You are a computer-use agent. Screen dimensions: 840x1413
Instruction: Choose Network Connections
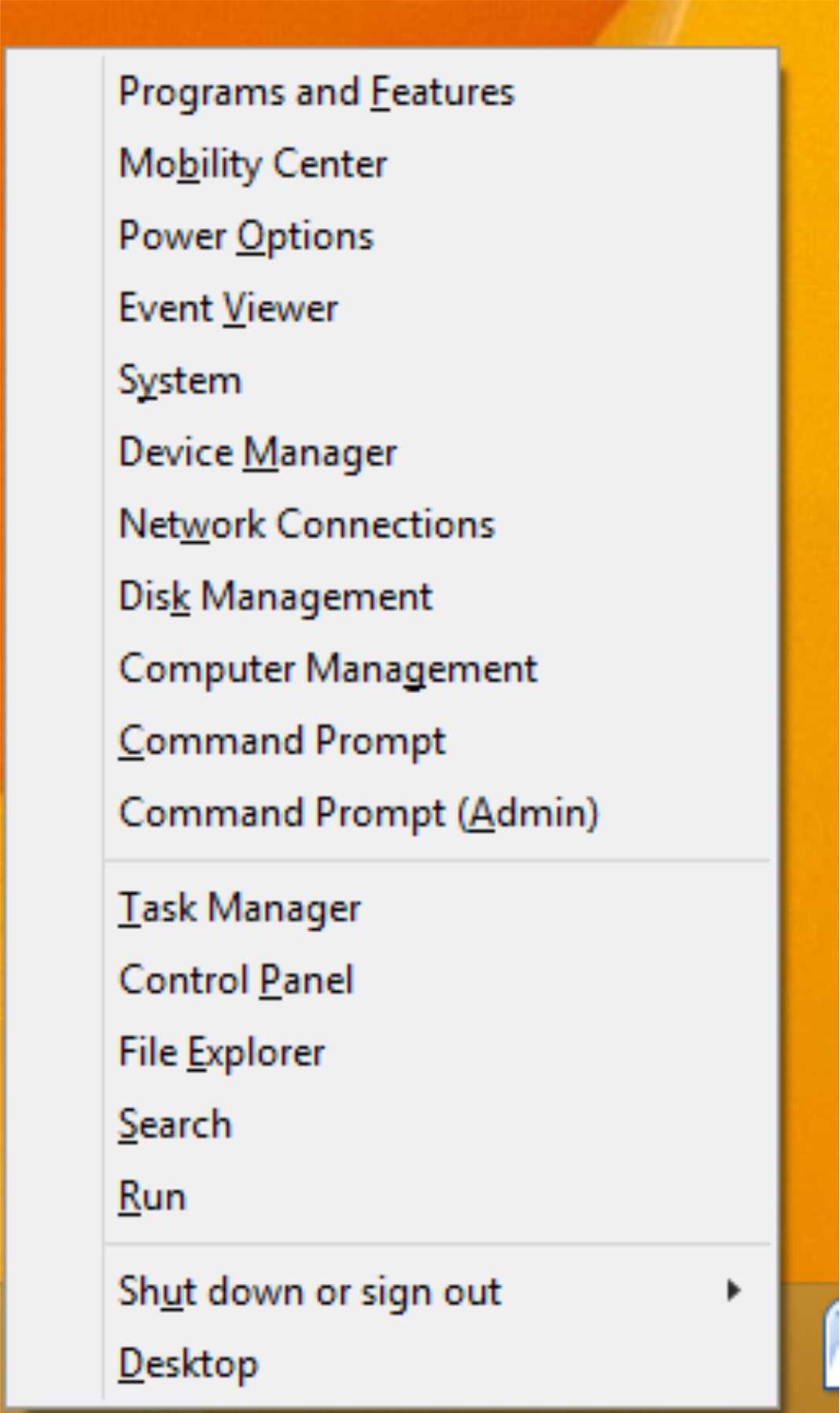click(x=307, y=525)
